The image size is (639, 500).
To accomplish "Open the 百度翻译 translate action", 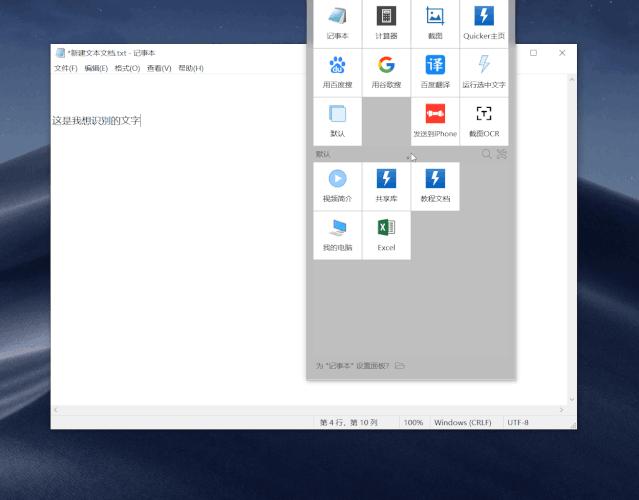I will pos(435,73).
